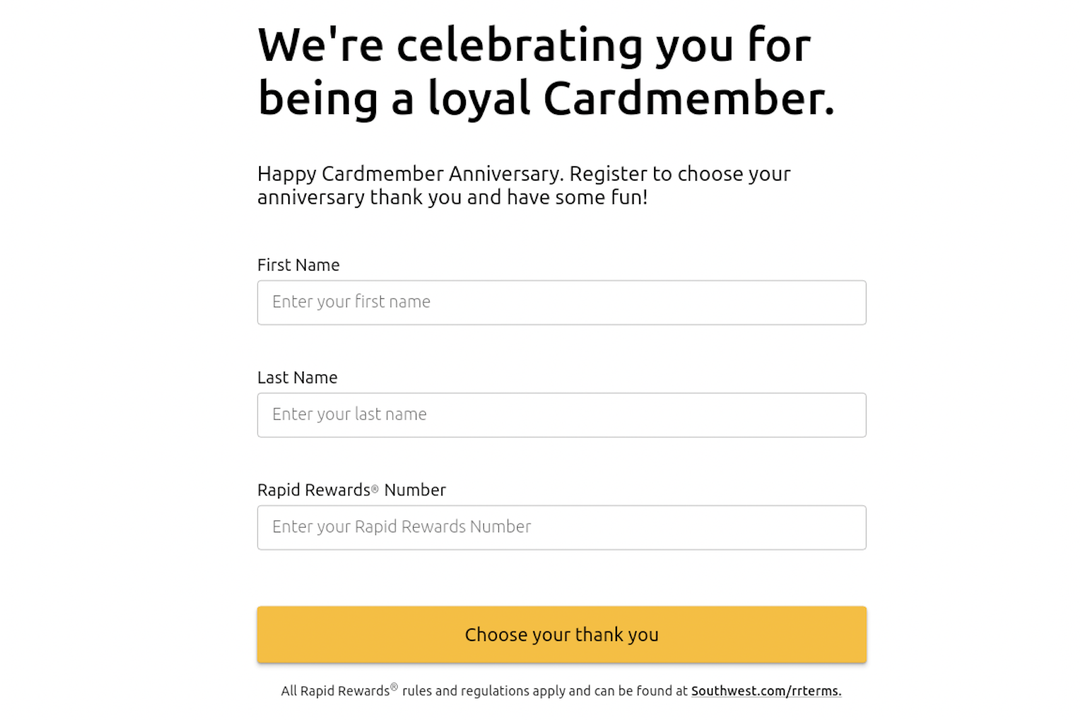Select the Enter your first name box

561,302
